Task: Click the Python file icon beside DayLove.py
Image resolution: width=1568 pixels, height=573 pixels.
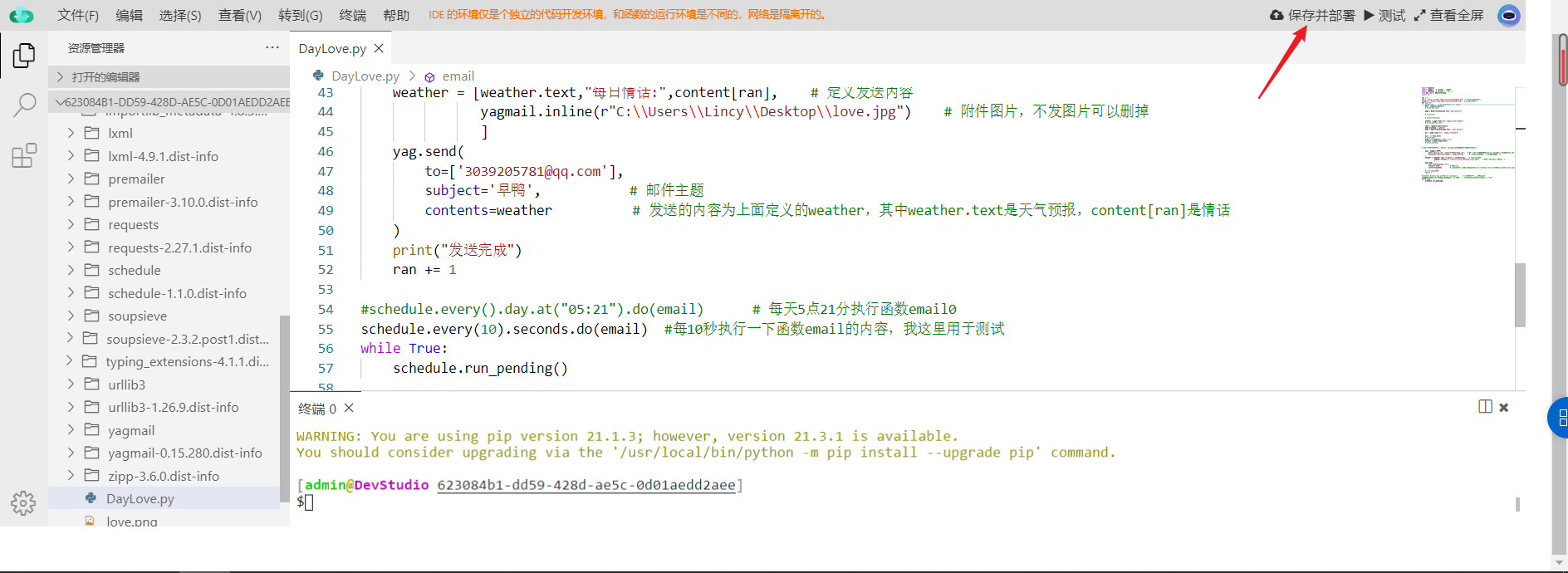Action: tap(91, 498)
